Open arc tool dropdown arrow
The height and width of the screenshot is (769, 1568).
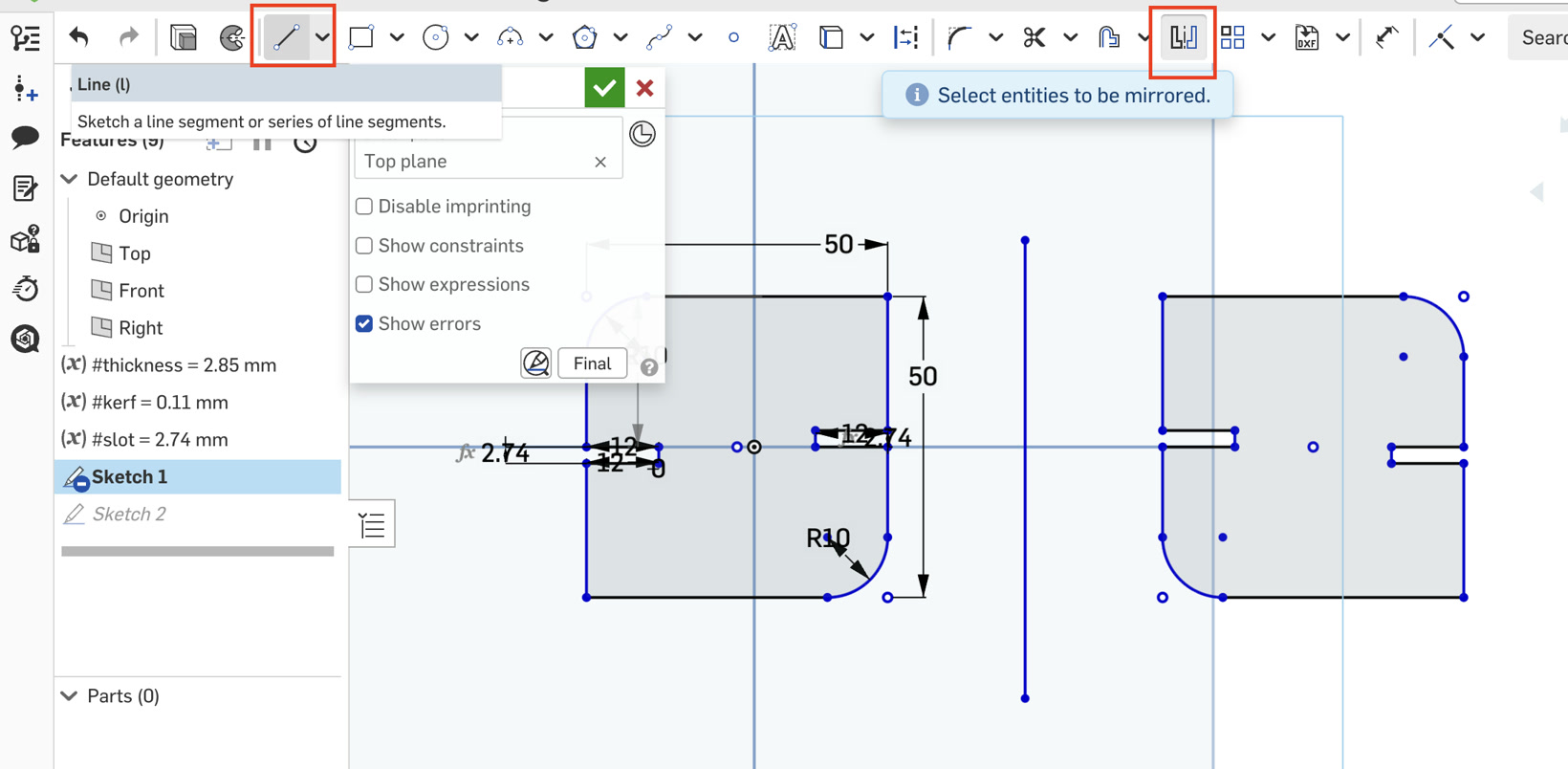coord(546,38)
